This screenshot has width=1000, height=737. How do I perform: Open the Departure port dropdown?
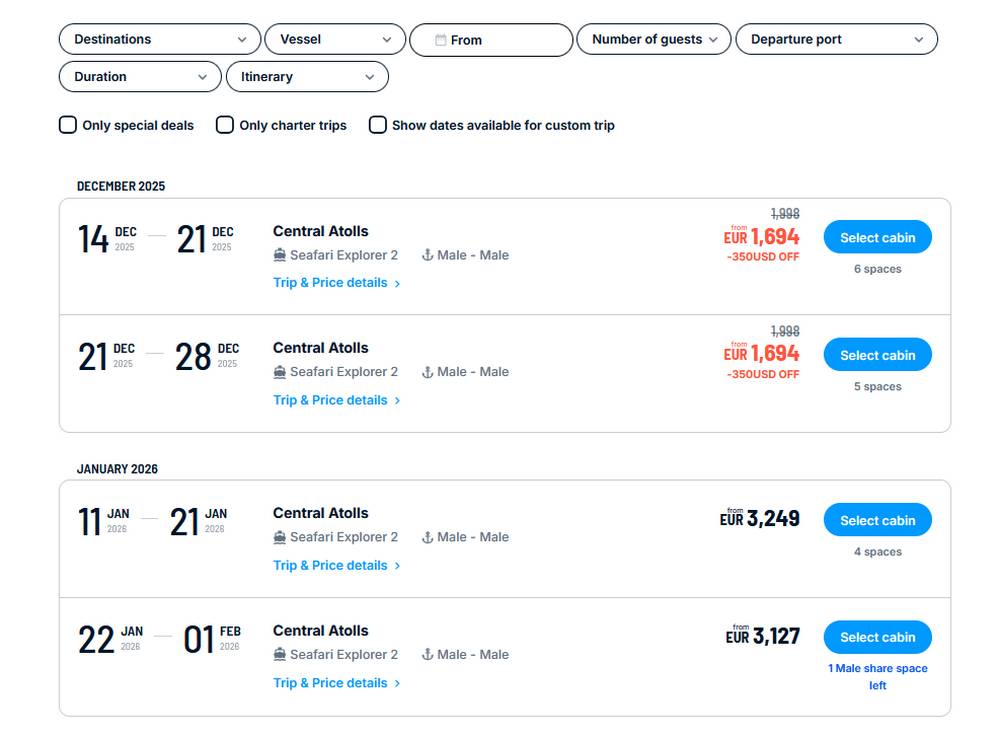[x=836, y=39]
